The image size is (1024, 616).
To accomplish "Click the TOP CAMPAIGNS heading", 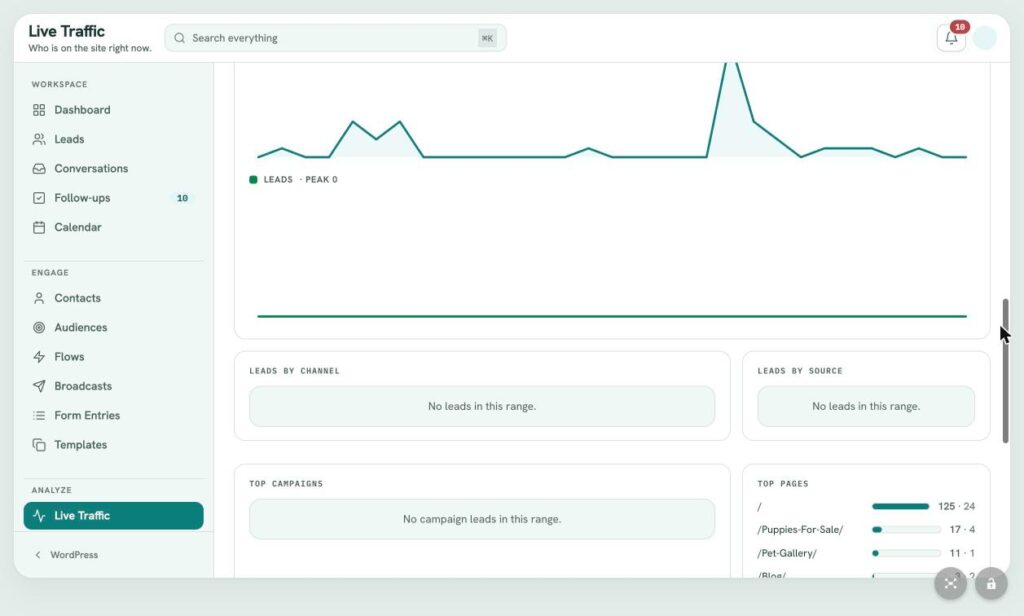I will [x=286, y=484].
